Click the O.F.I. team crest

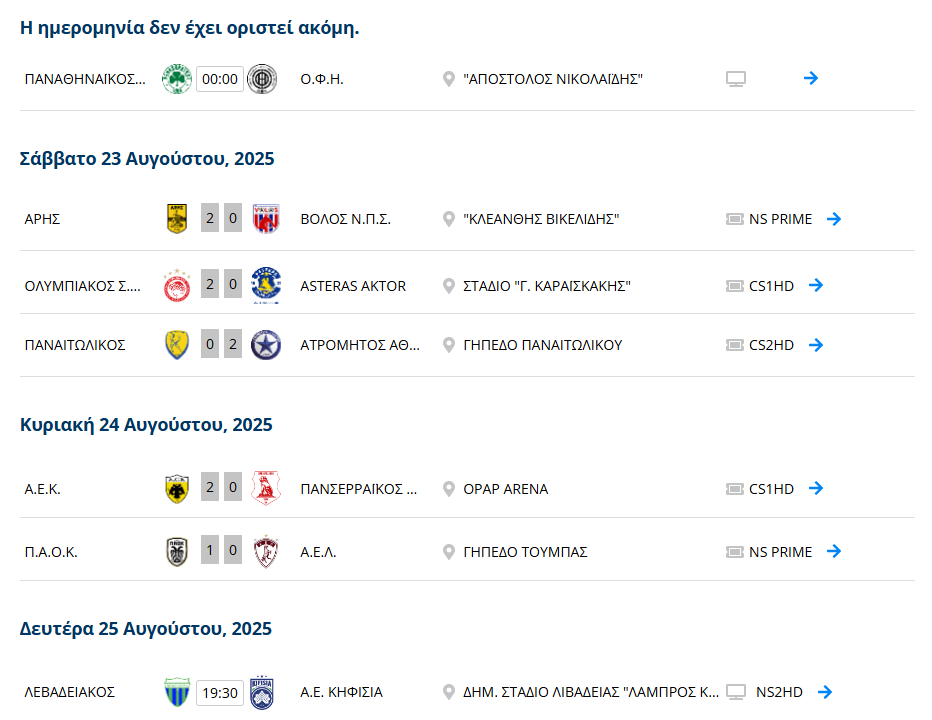pyautogui.click(x=262, y=79)
